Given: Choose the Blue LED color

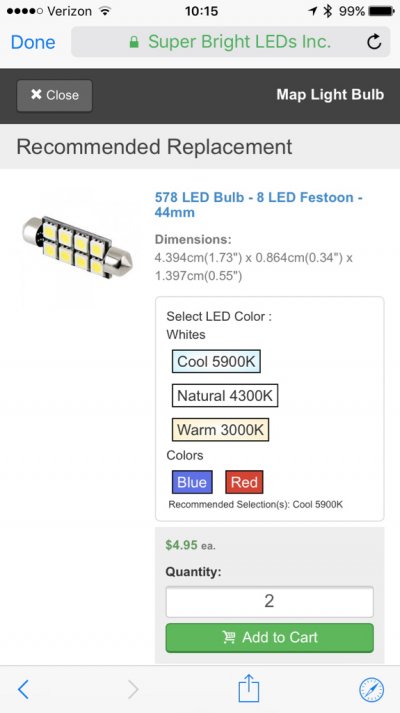Looking at the screenshot, I should pyautogui.click(x=192, y=482).
